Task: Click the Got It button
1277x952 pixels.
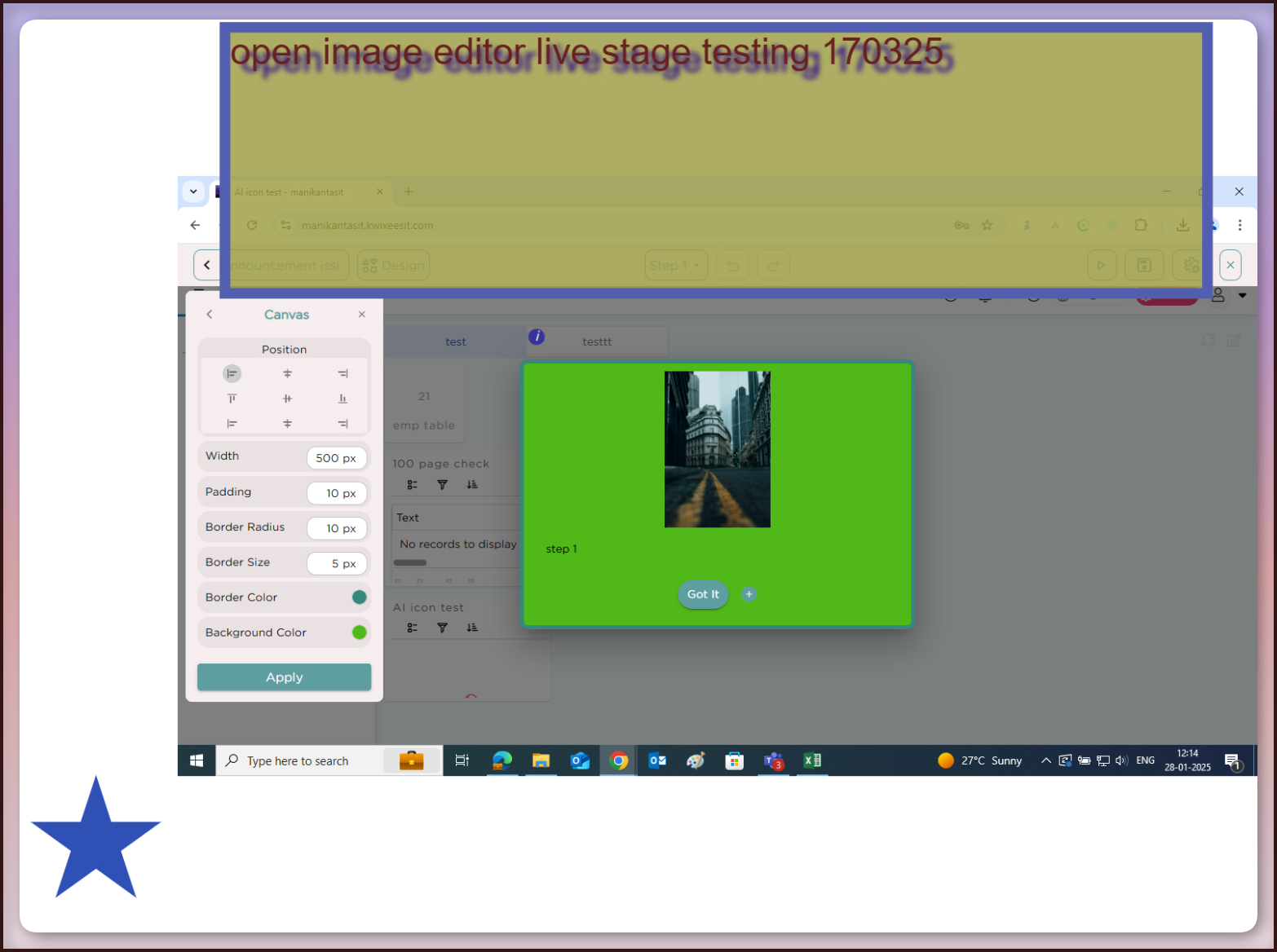Action: [703, 594]
